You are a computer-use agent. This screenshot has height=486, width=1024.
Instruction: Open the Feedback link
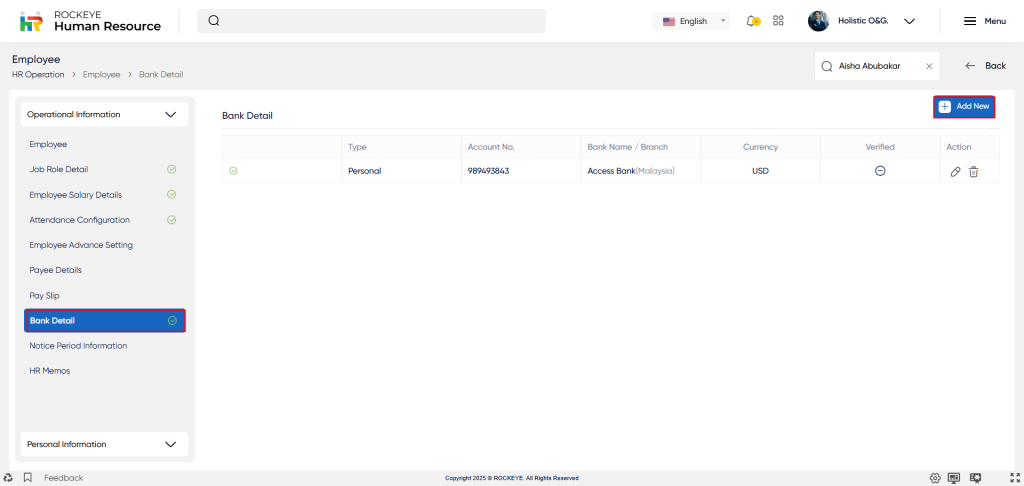[63, 478]
